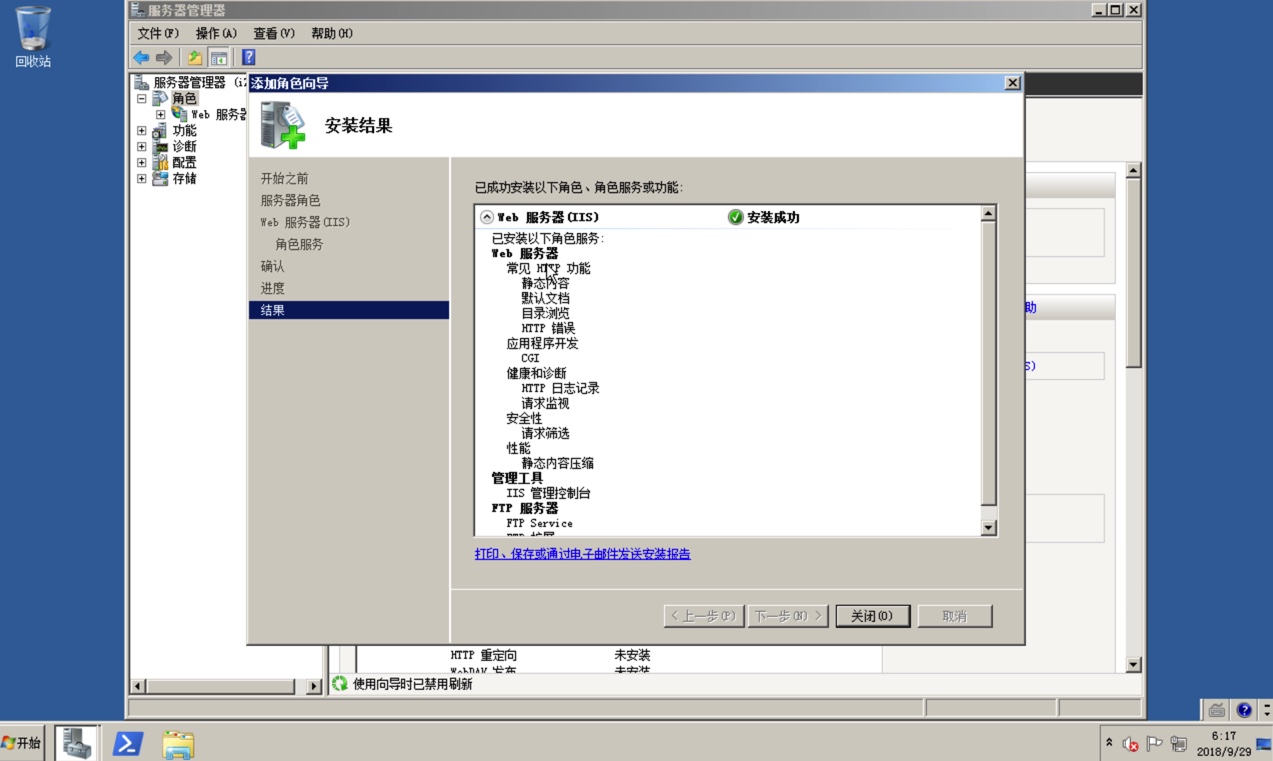Viewport: 1273px width, 761px height.
Task: Click the tree pane horizontal scroll right arrow
Action: pos(314,686)
